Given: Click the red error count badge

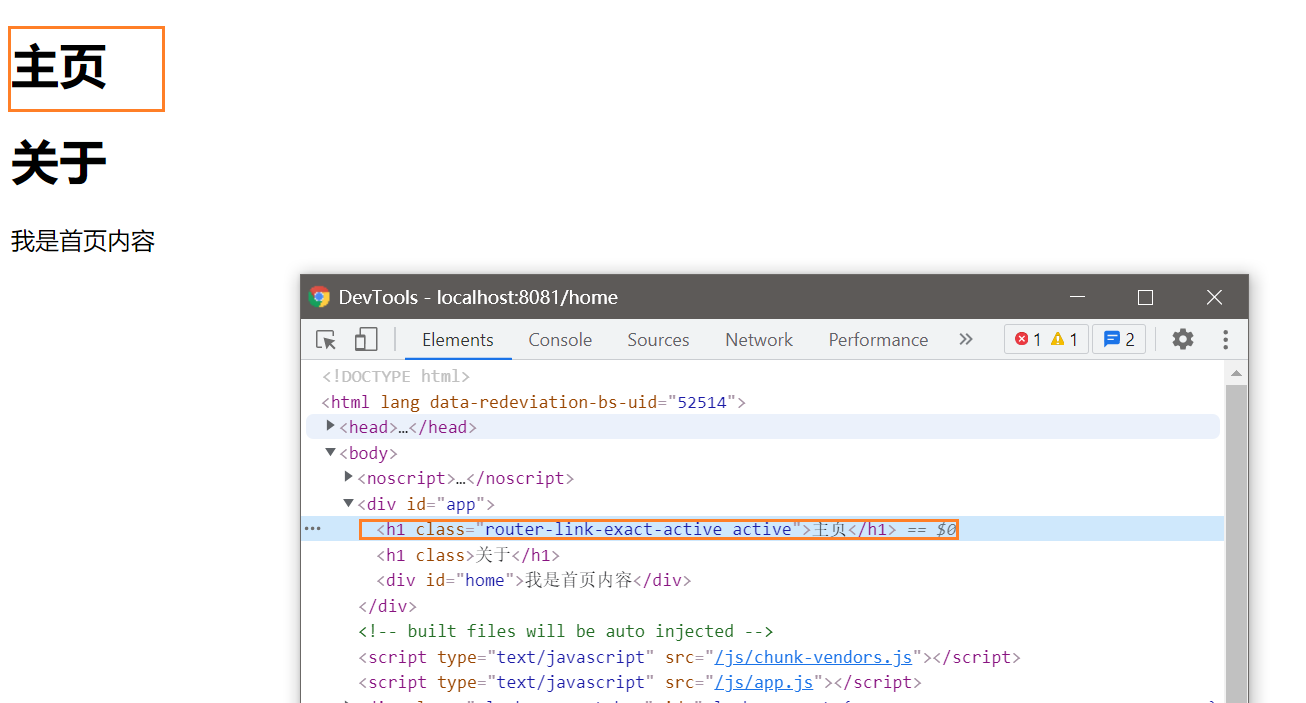Looking at the screenshot, I should (1028, 339).
